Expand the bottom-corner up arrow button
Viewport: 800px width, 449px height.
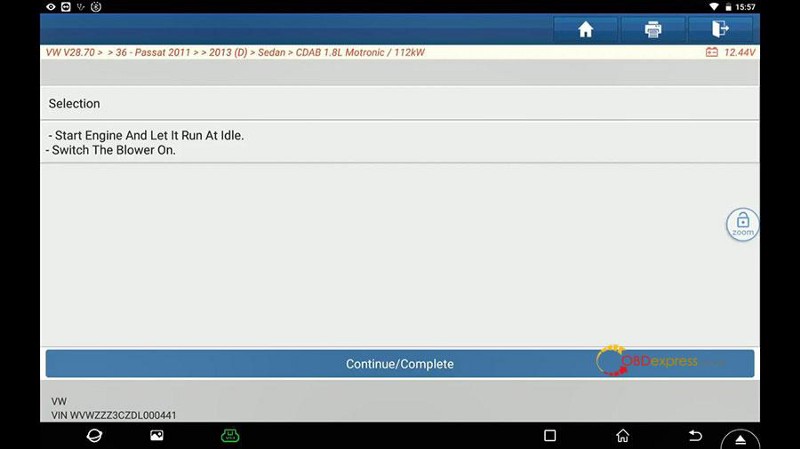click(740, 439)
